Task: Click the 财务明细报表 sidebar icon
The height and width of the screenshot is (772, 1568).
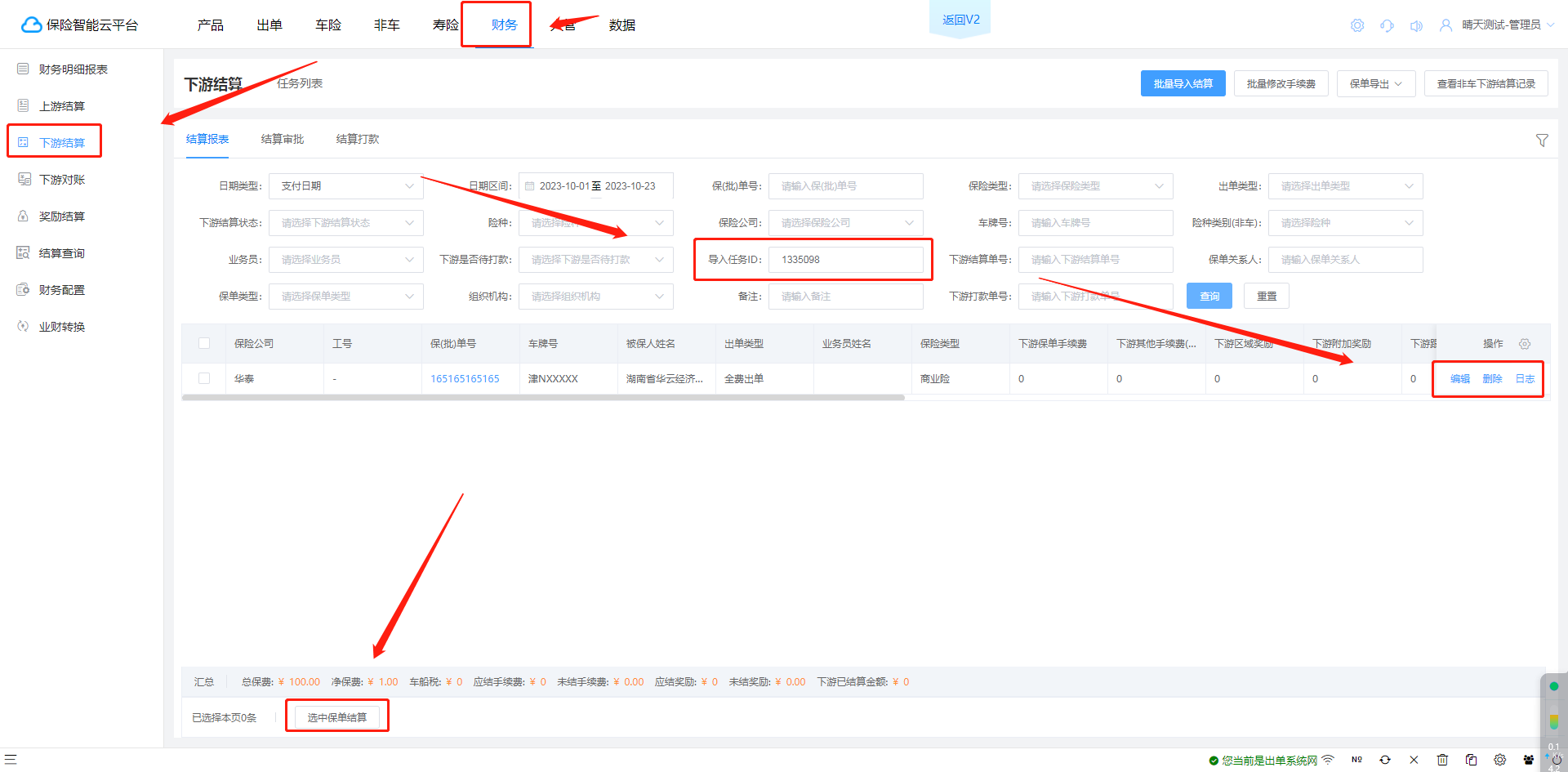Action: [x=23, y=69]
